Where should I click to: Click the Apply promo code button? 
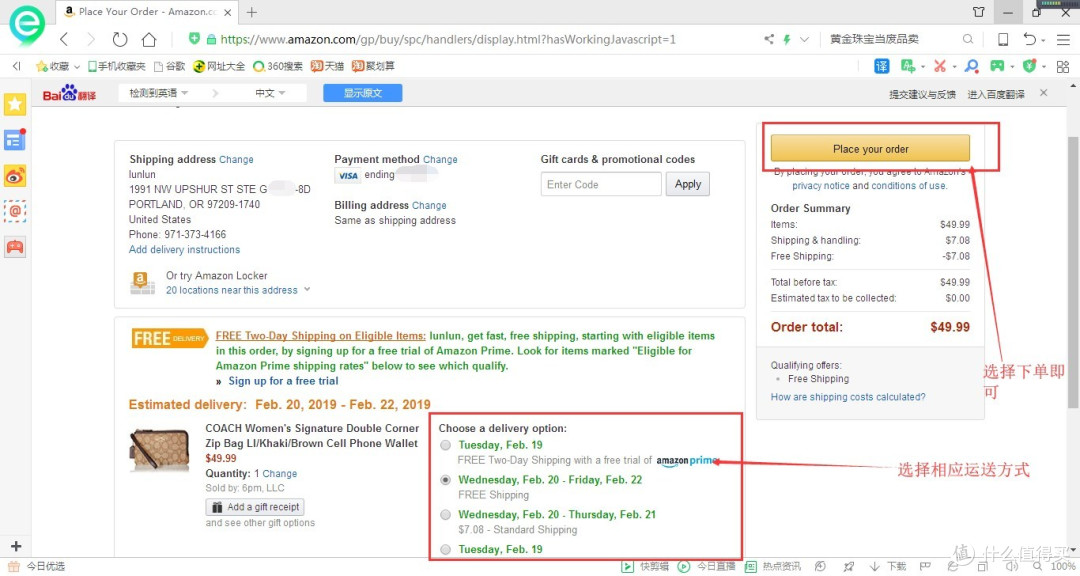point(687,184)
